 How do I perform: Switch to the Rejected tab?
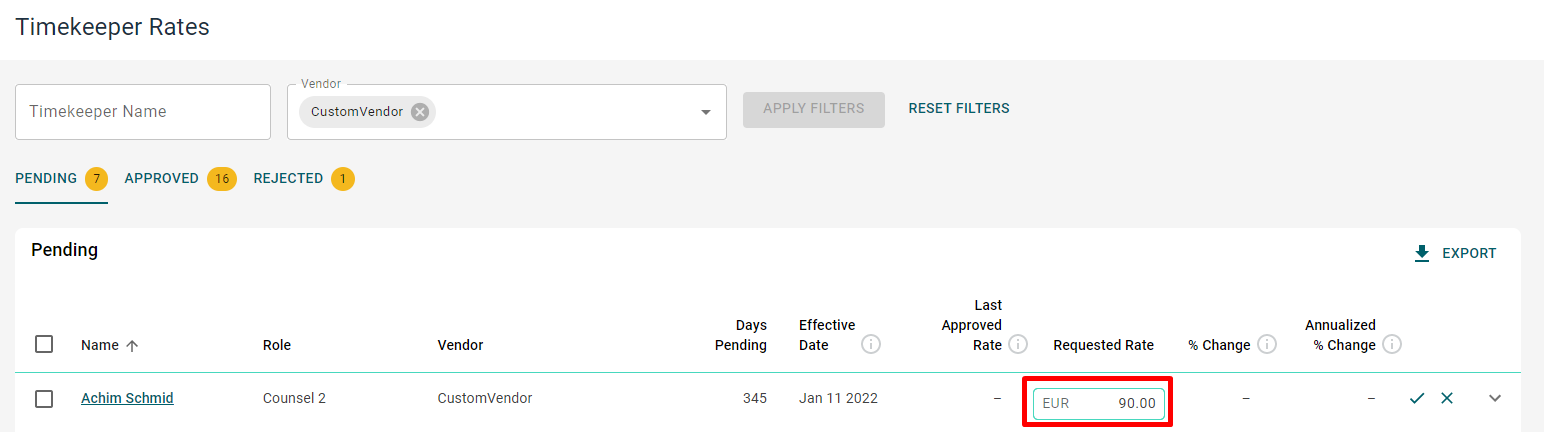click(x=304, y=179)
